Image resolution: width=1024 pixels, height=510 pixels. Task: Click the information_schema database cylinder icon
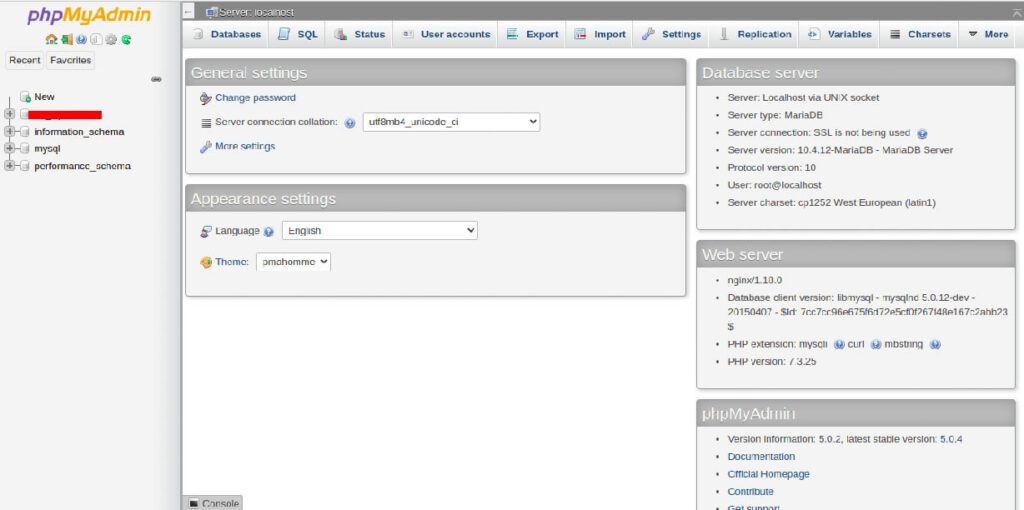click(x=25, y=131)
